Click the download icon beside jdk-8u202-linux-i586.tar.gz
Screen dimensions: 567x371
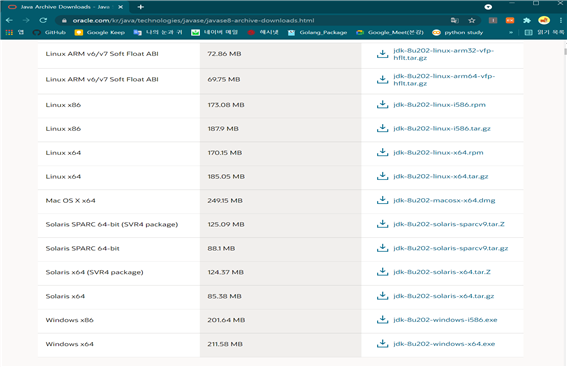click(382, 128)
